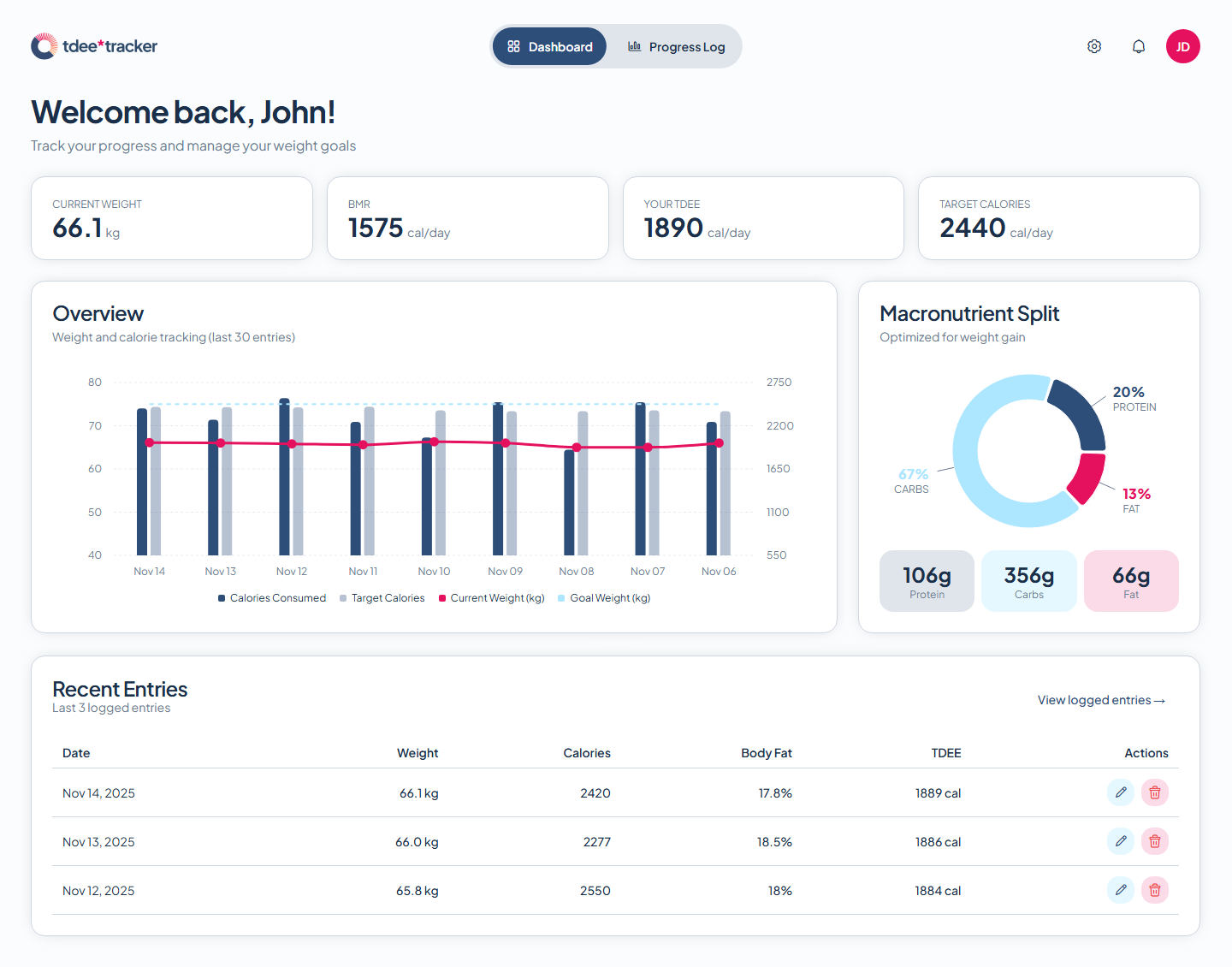The width and height of the screenshot is (1232, 967).
Task: Click the Macronutrient Split heading
Action: pyautogui.click(x=969, y=314)
